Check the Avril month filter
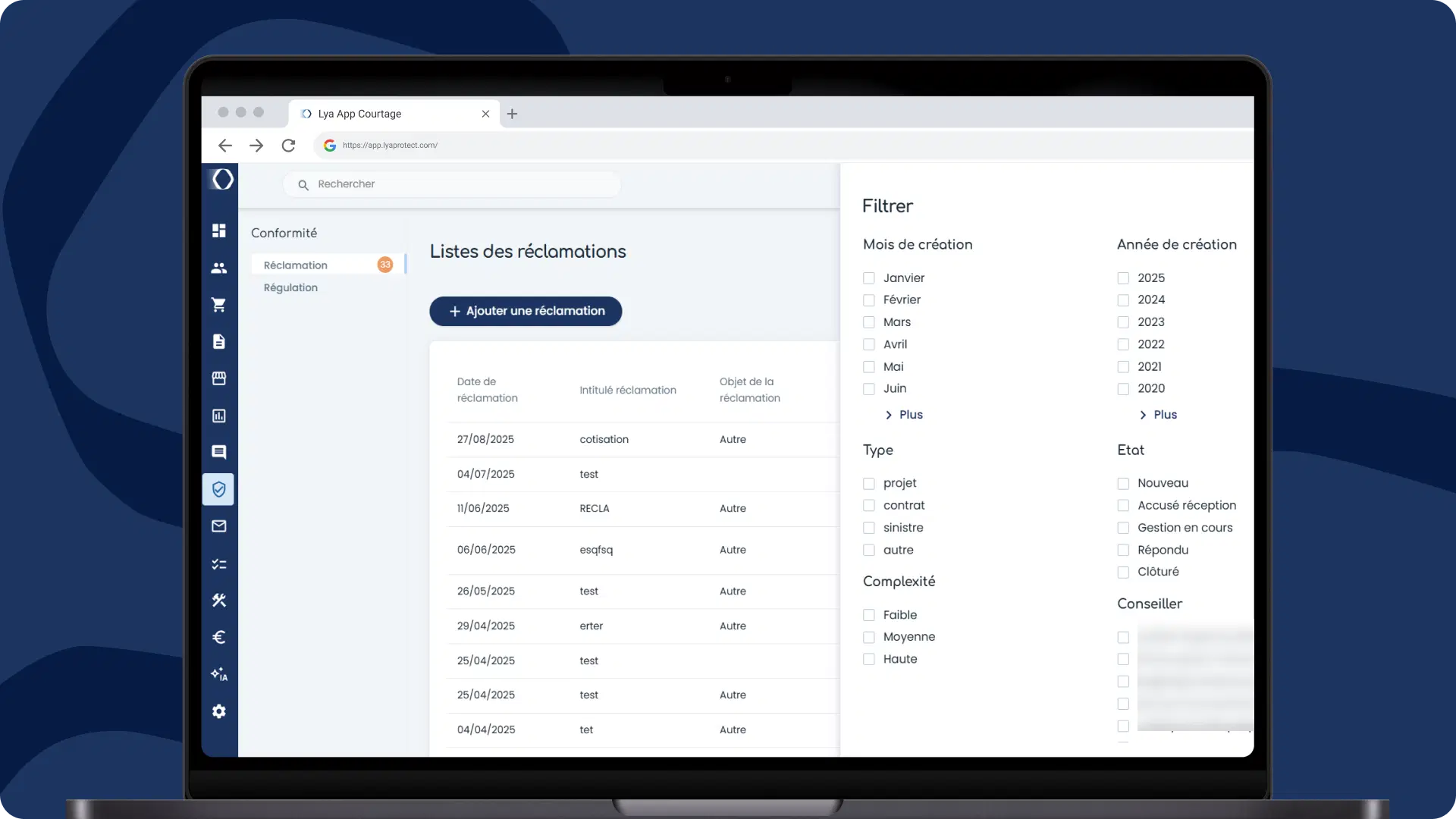1456x819 pixels. coord(869,345)
